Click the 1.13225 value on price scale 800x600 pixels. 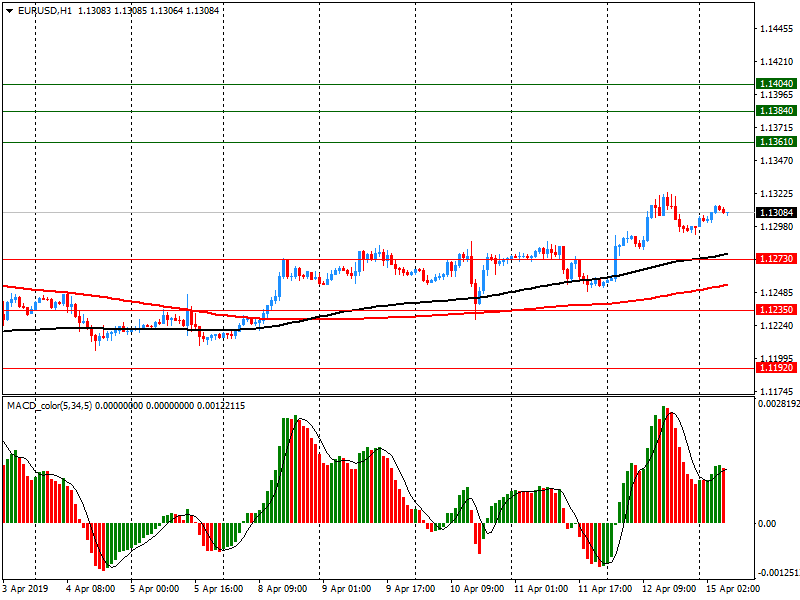(x=776, y=193)
